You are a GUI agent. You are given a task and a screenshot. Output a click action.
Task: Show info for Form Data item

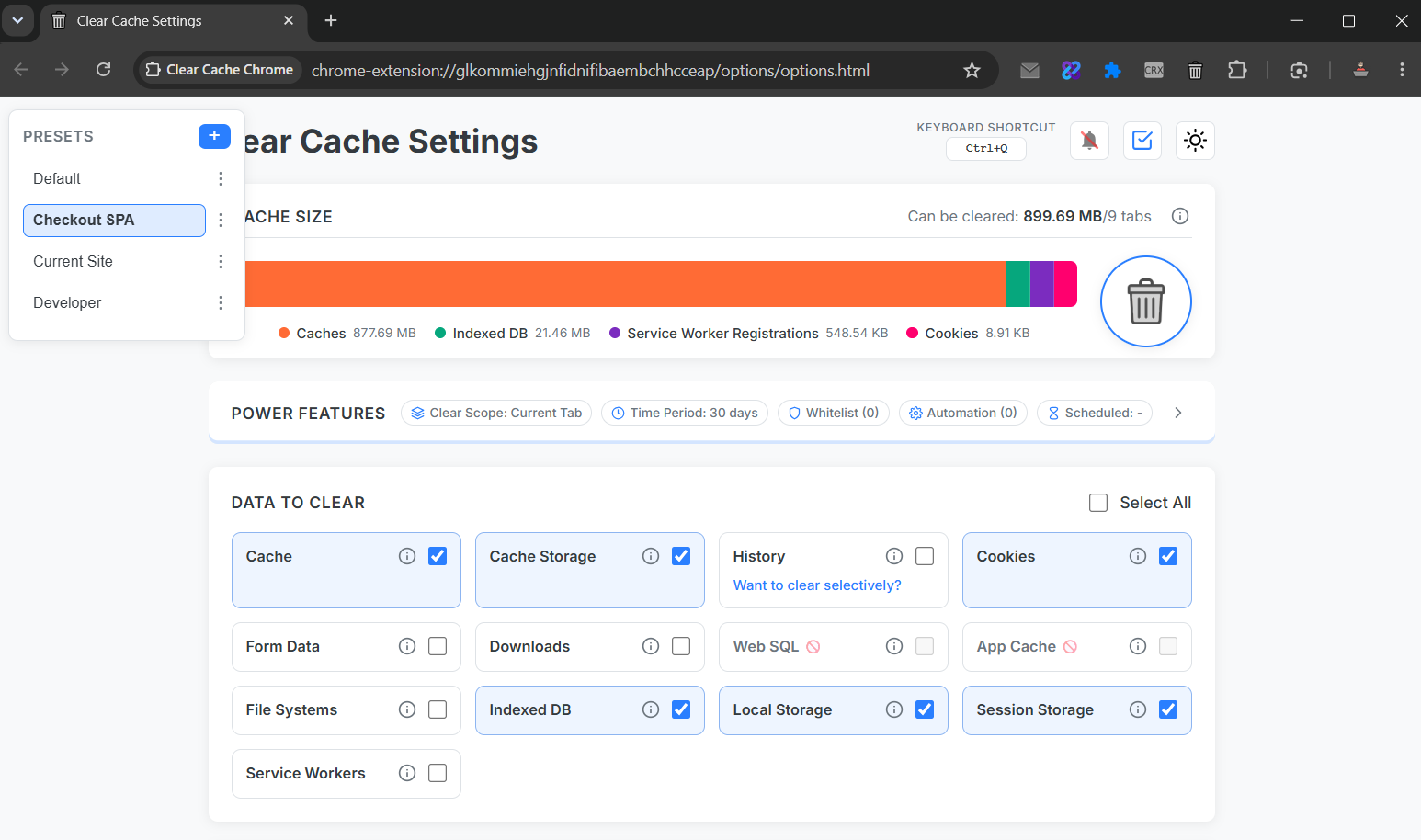[407, 646]
